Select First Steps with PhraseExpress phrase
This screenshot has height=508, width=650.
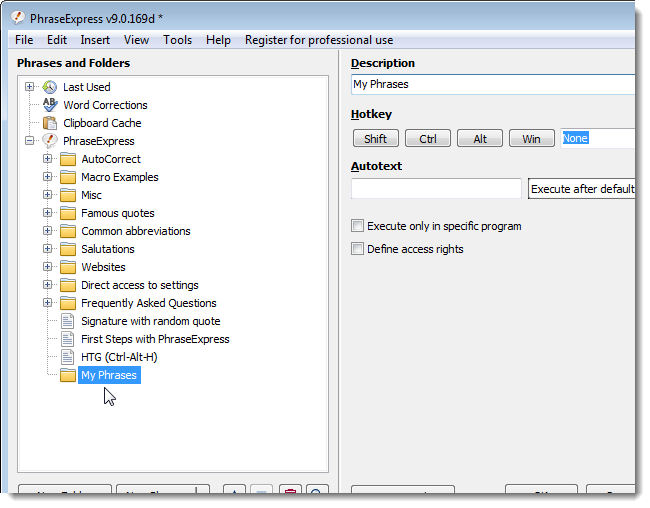click(x=155, y=339)
